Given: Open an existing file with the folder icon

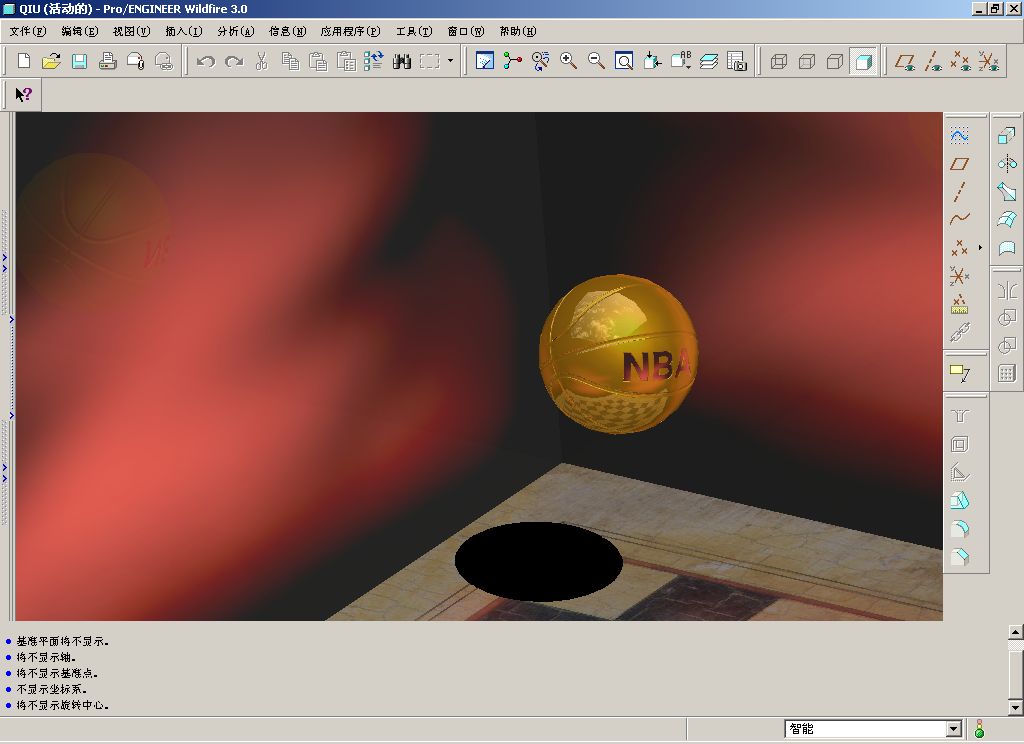Looking at the screenshot, I should tap(51, 62).
